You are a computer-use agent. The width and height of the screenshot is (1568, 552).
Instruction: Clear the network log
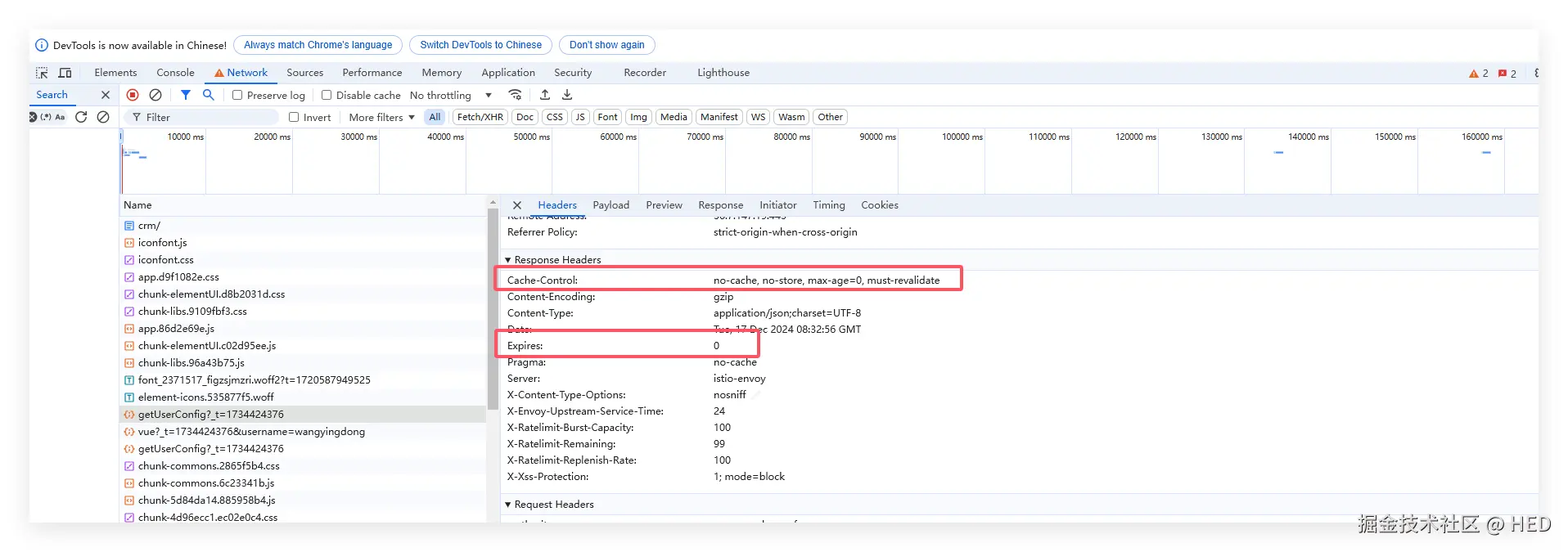(x=155, y=95)
